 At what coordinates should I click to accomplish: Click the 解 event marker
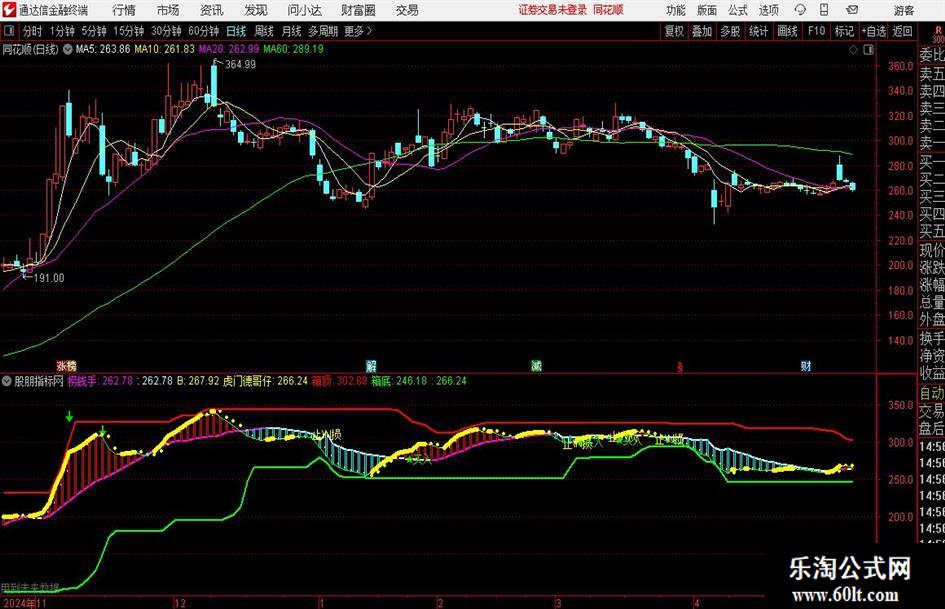(x=371, y=365)
